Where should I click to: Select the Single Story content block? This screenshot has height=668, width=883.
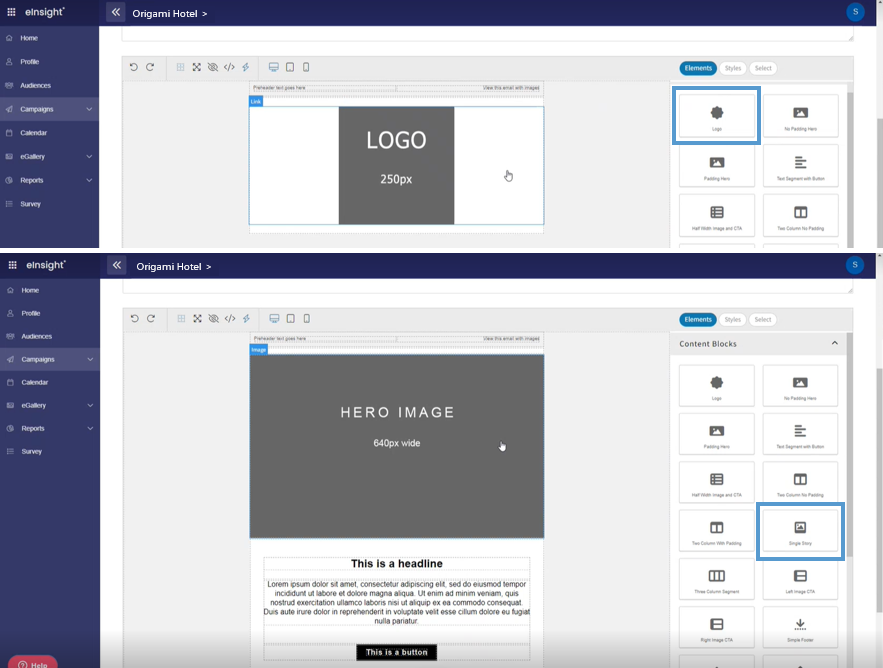point(800,531)
